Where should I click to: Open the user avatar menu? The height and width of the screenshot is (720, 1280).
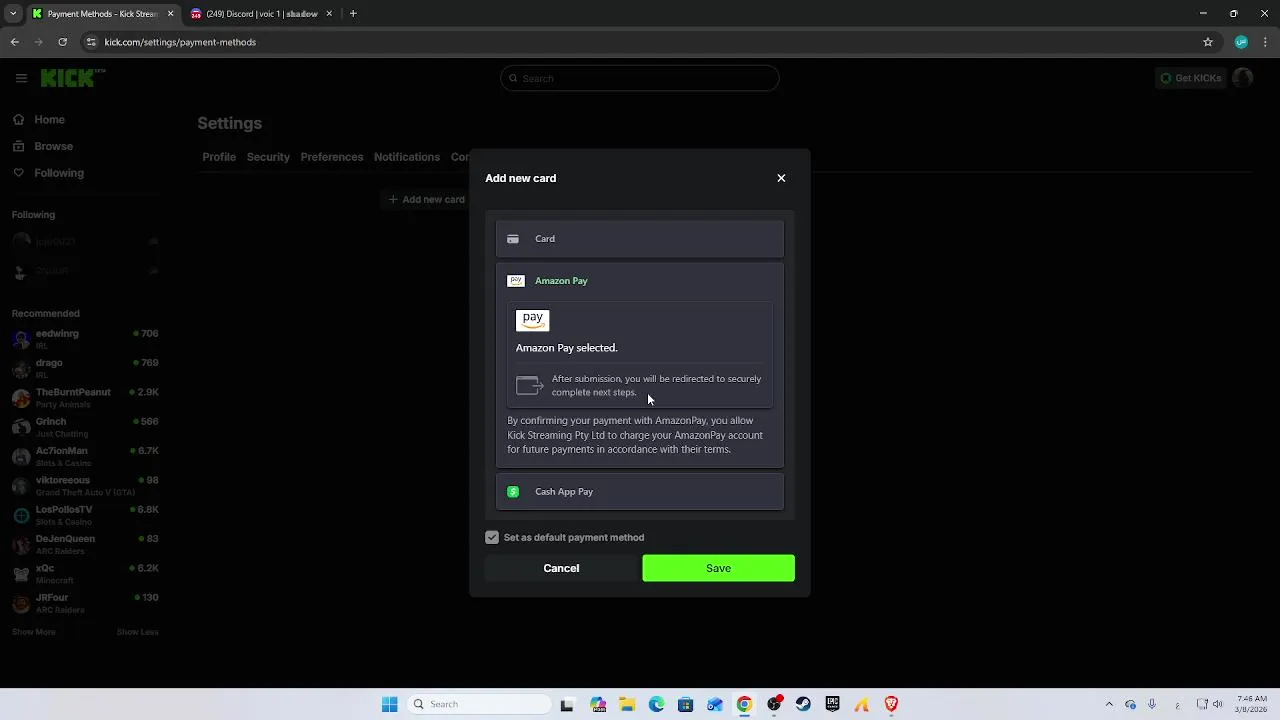coord(1243,78)
